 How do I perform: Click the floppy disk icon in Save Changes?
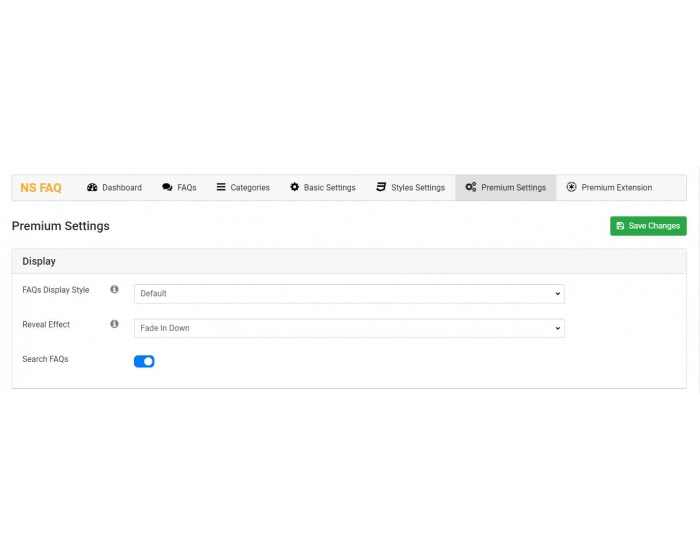(x=620, y=226)
